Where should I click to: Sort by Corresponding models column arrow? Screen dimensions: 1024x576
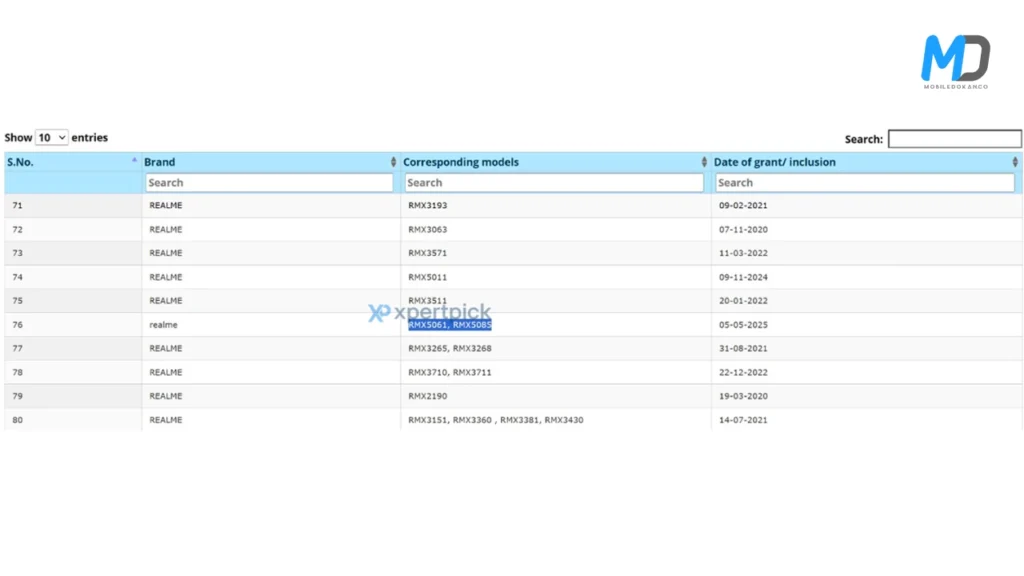pos(704,162)
